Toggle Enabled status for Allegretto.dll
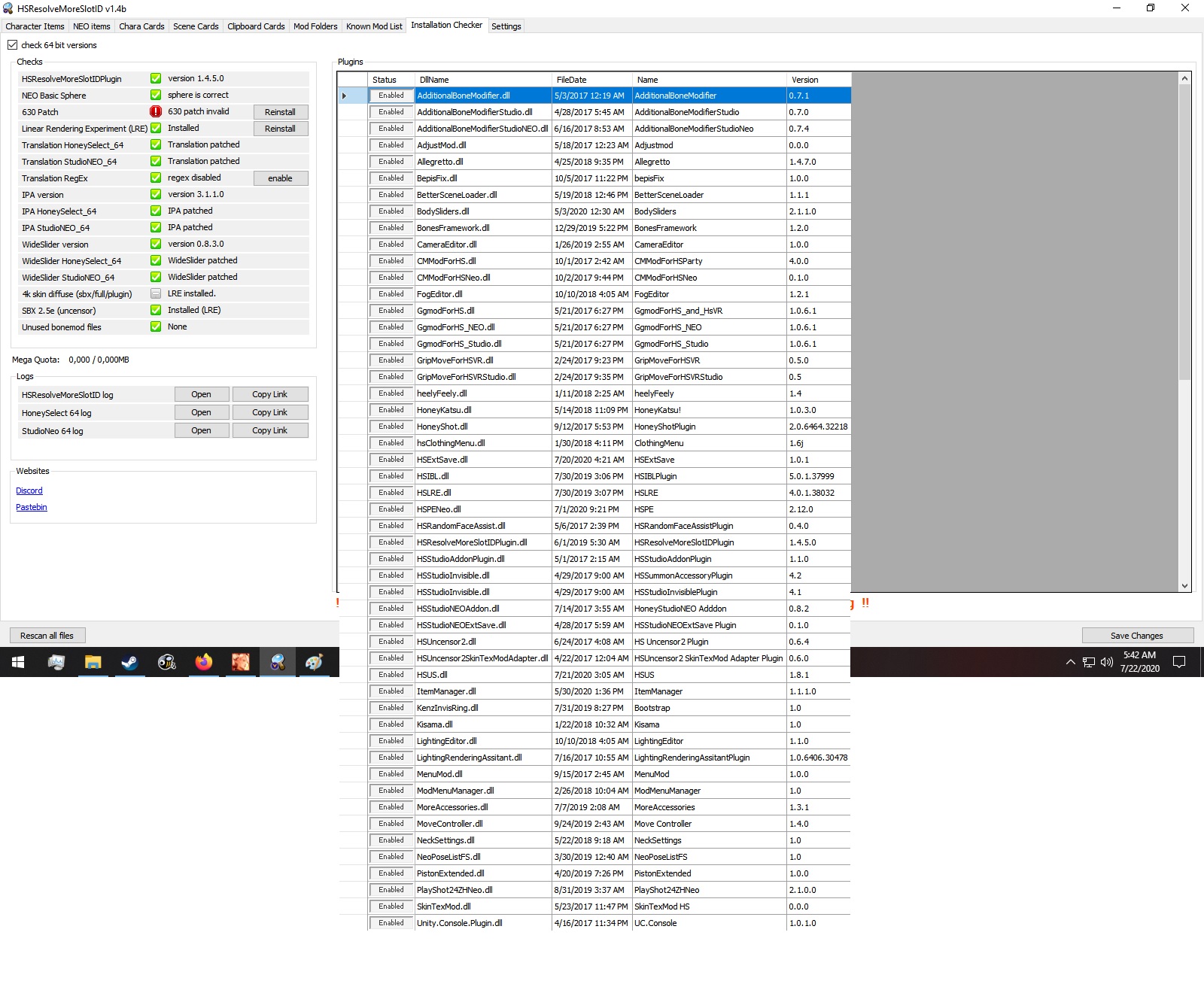 pos(391,162)
